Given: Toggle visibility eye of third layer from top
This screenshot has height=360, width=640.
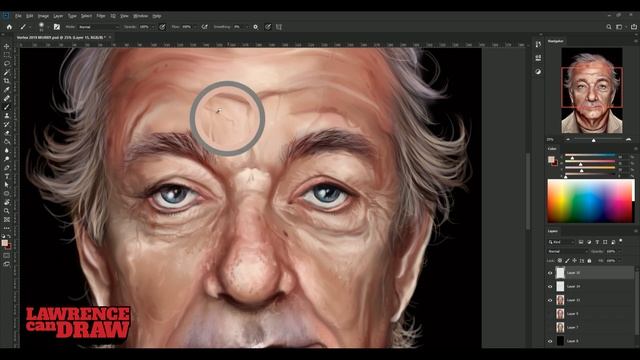Looking at the screenshot, I should click(550, 300).
